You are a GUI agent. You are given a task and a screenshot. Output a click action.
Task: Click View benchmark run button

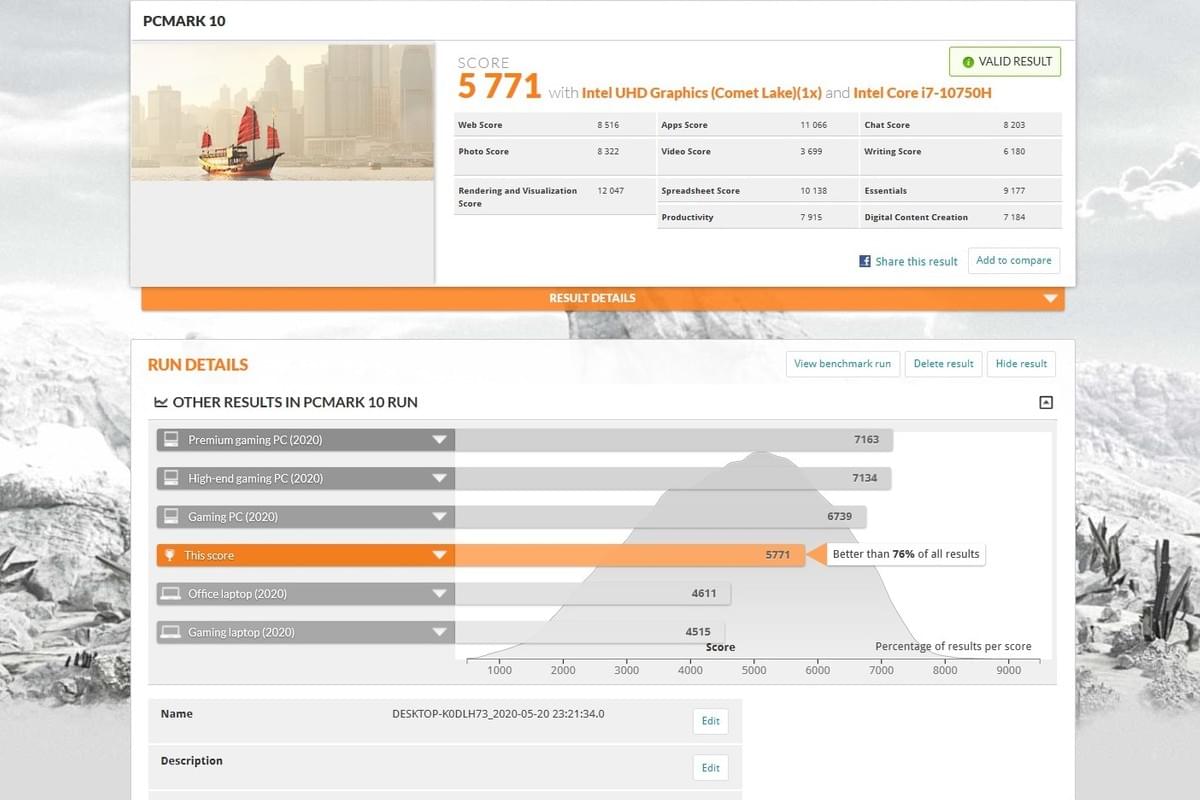click(842, 364)
